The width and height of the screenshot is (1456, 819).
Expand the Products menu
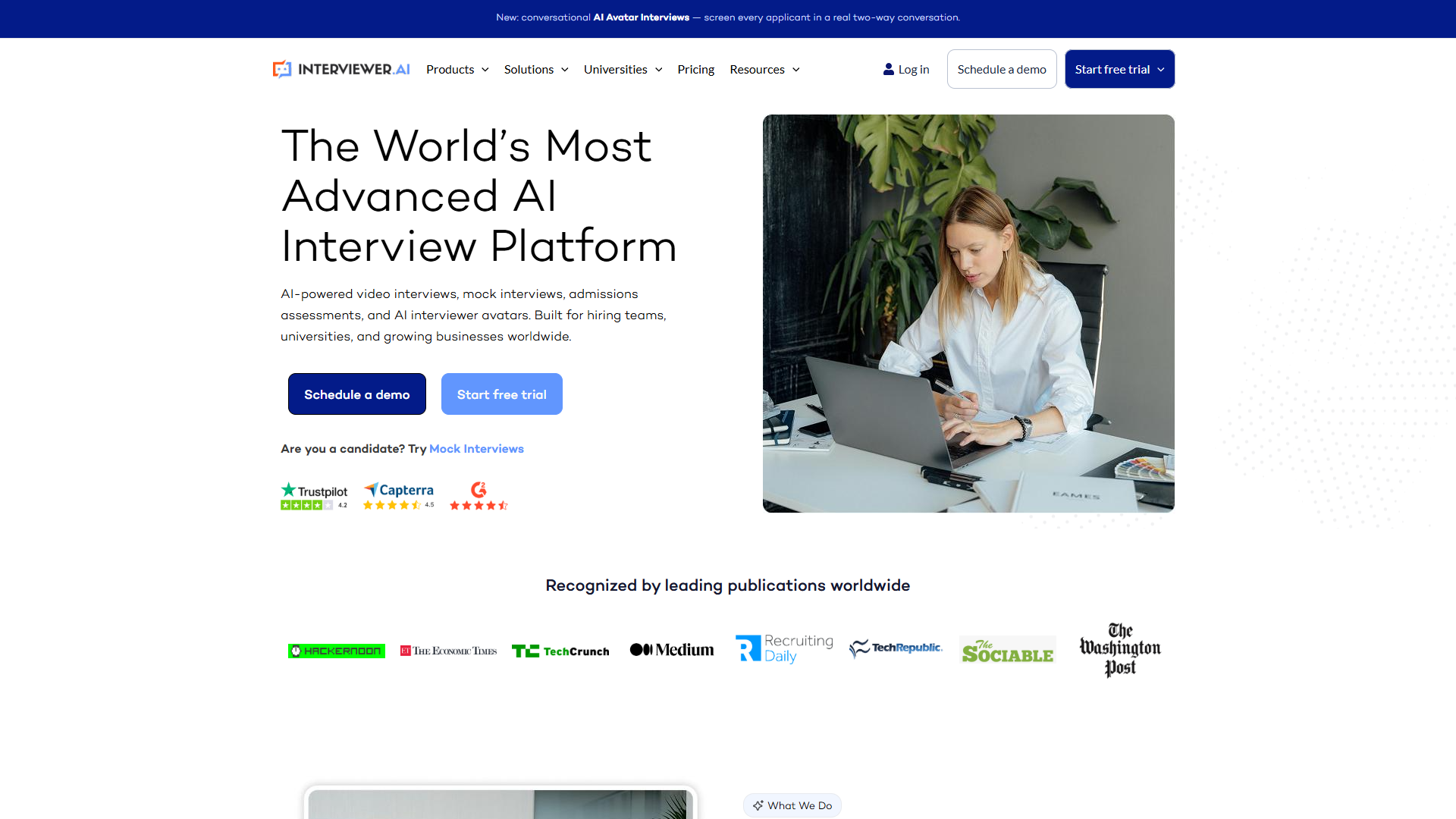tap(457, 69)
